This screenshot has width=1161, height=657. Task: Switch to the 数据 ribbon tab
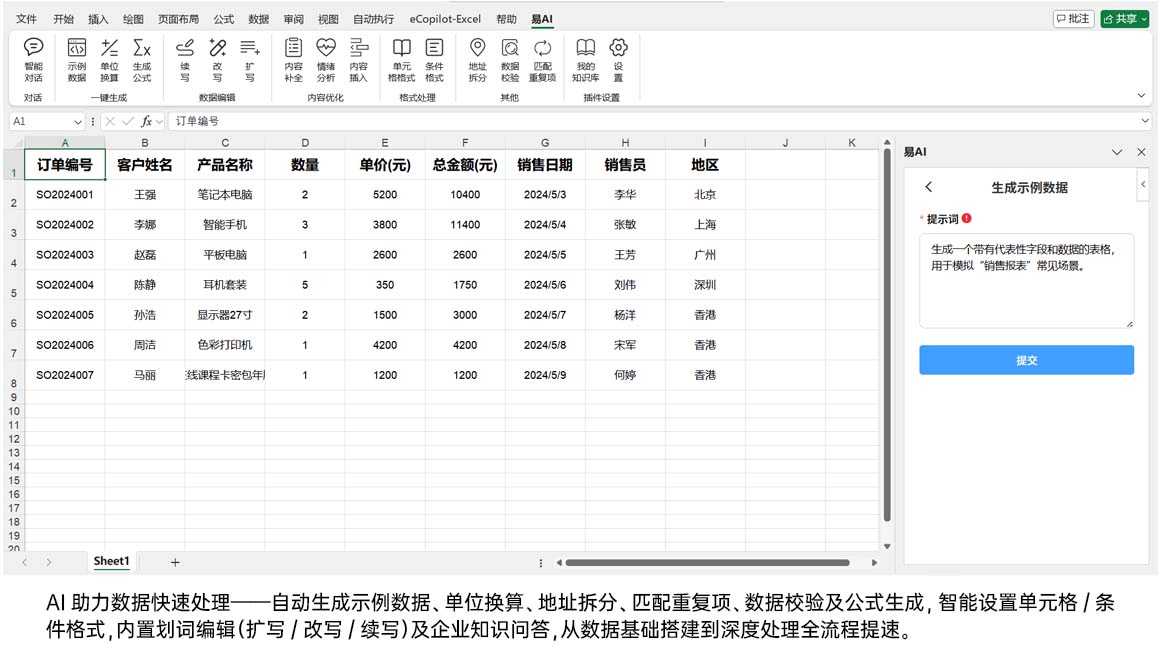[258, 19]
